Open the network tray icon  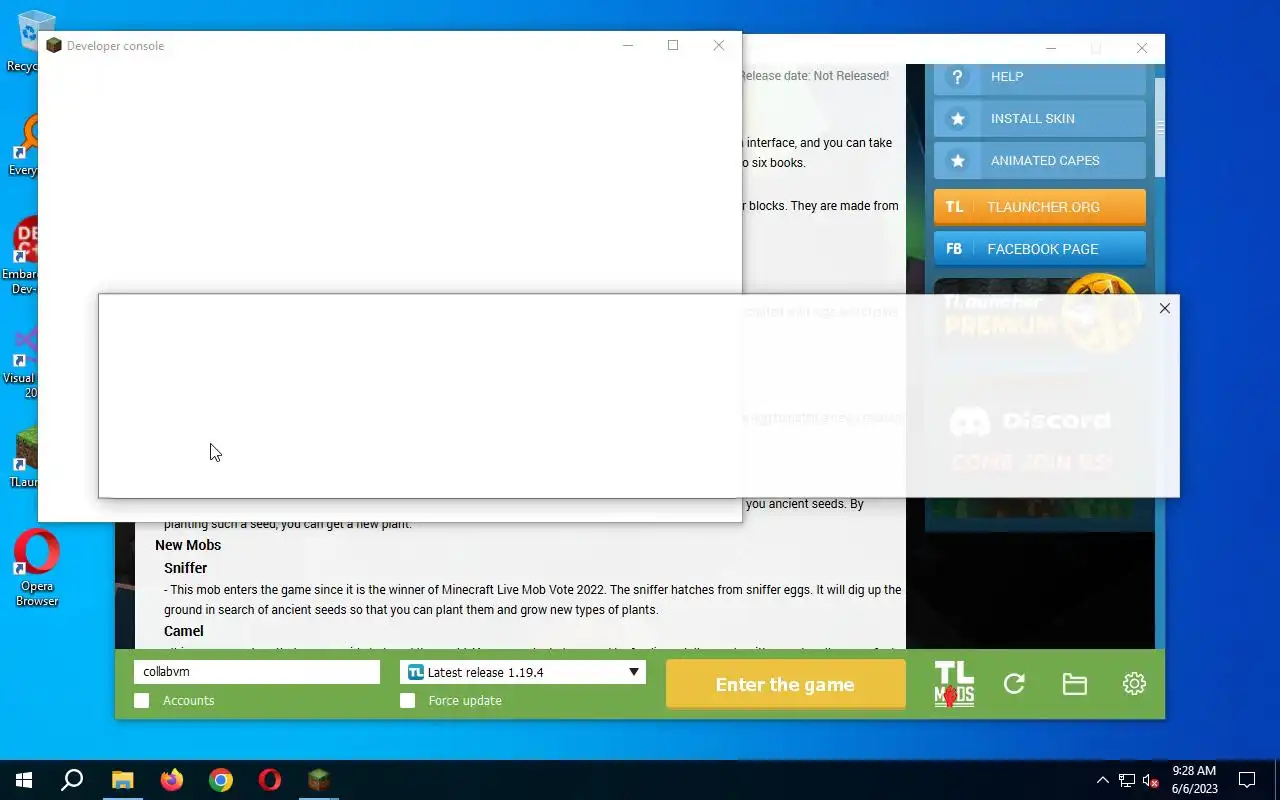(x=1127, y=780)
